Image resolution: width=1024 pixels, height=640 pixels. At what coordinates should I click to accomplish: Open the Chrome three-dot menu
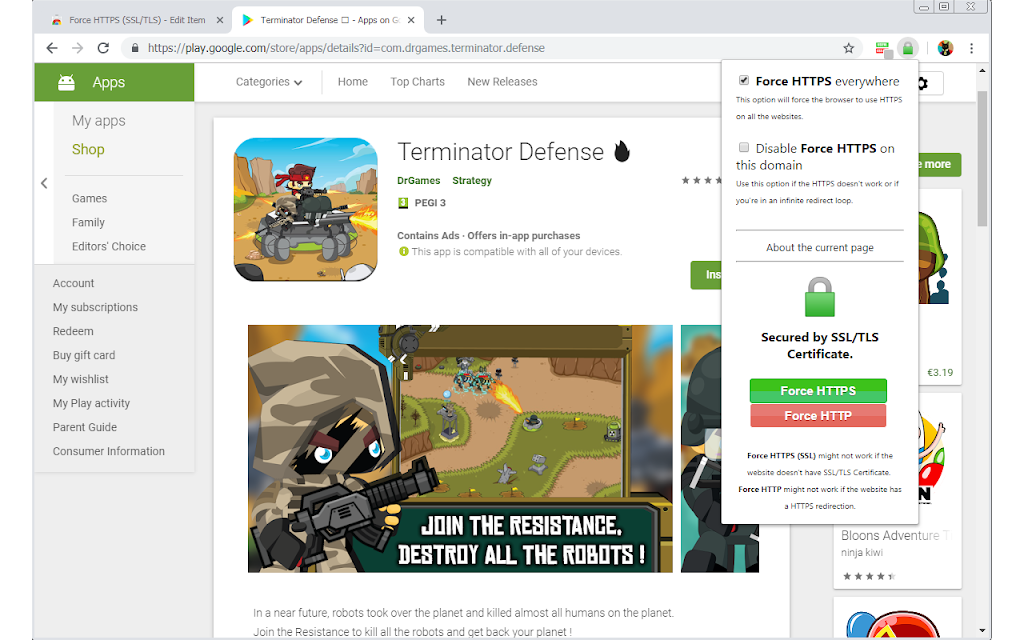point(971,48)
